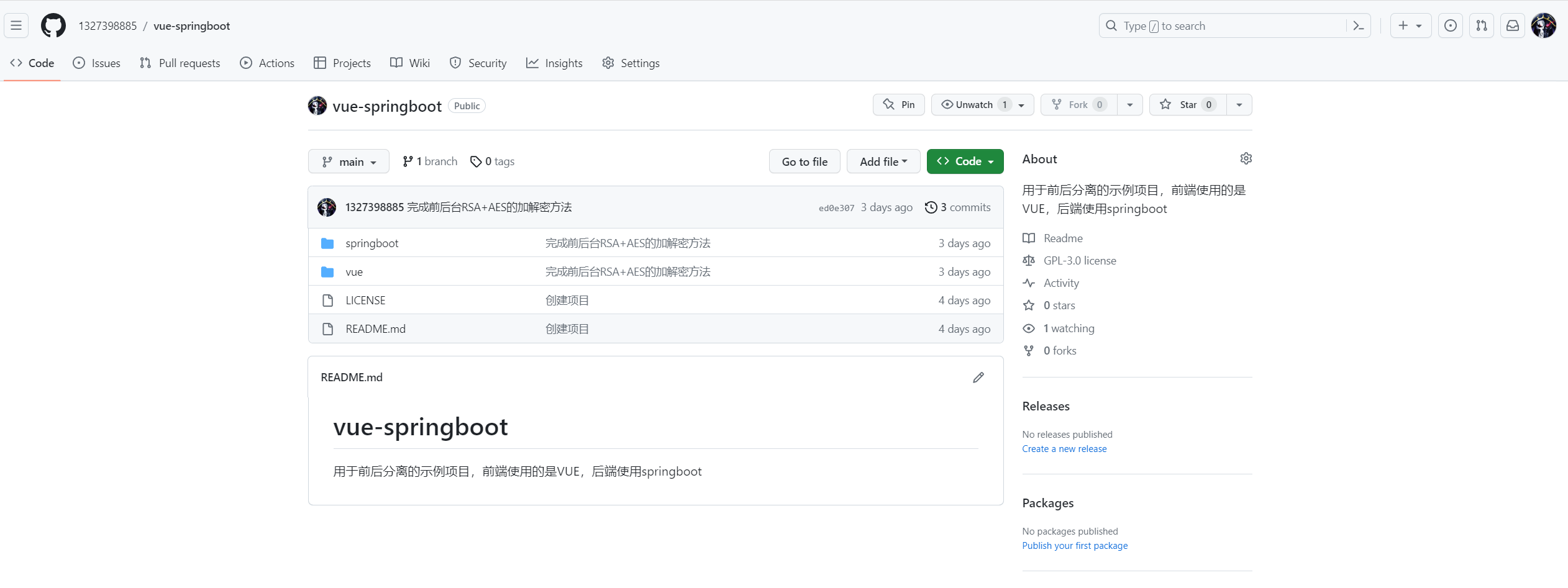Open the hamburger navigation menu
This screenshot has height=588, width=1568.
16,25
